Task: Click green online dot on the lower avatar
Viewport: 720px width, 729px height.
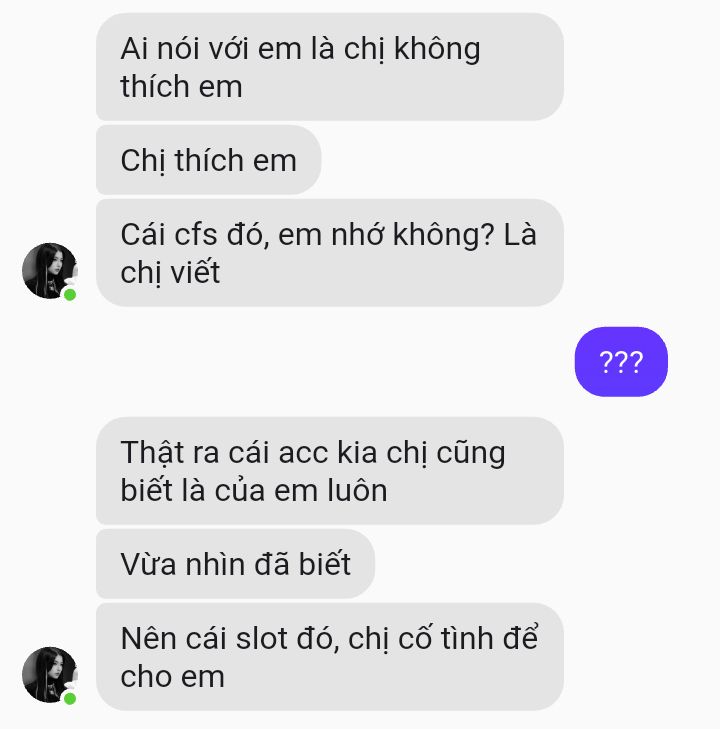Action: click(70, 698)
